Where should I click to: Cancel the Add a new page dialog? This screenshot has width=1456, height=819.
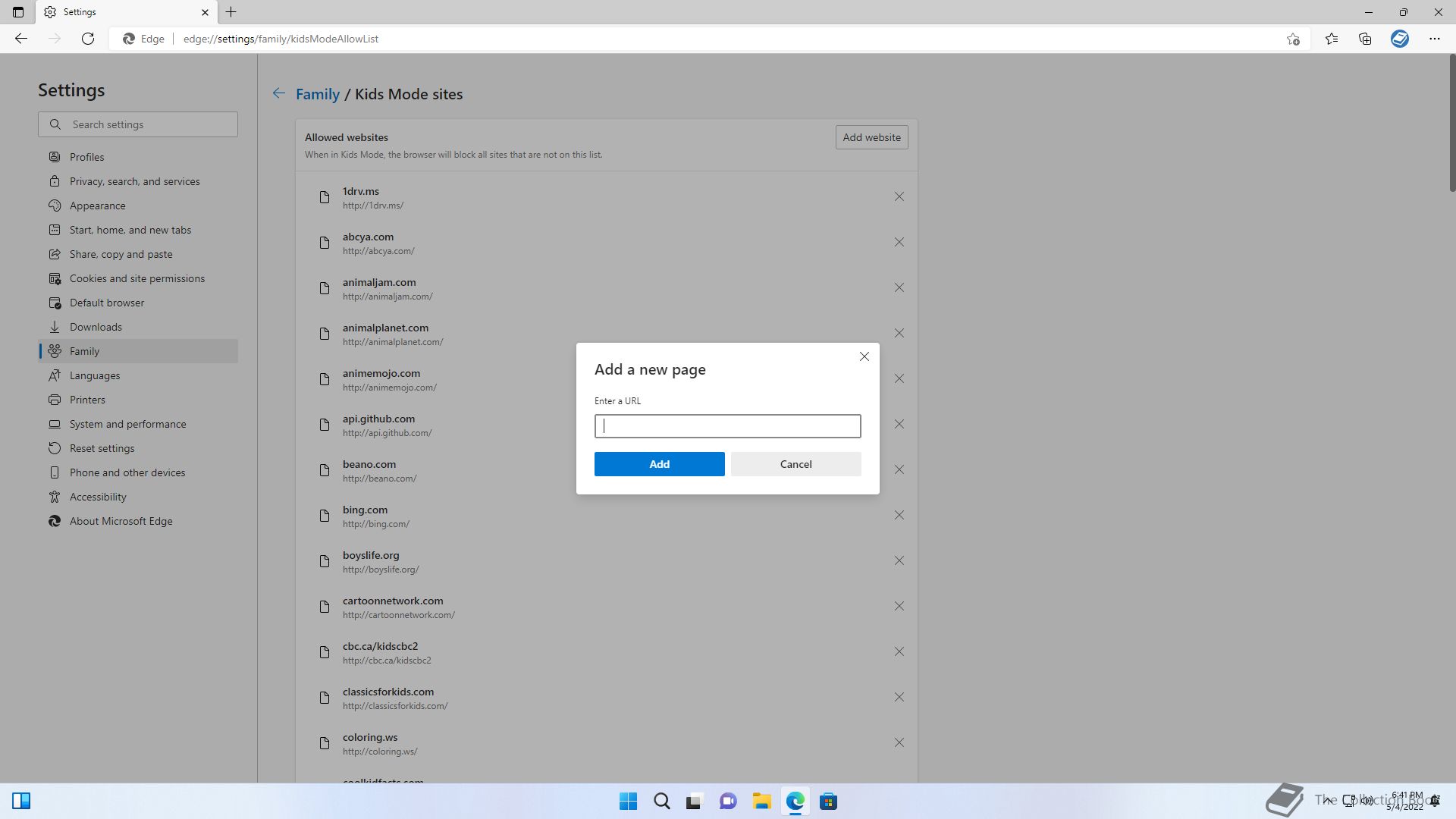click(x=795, y=464)
